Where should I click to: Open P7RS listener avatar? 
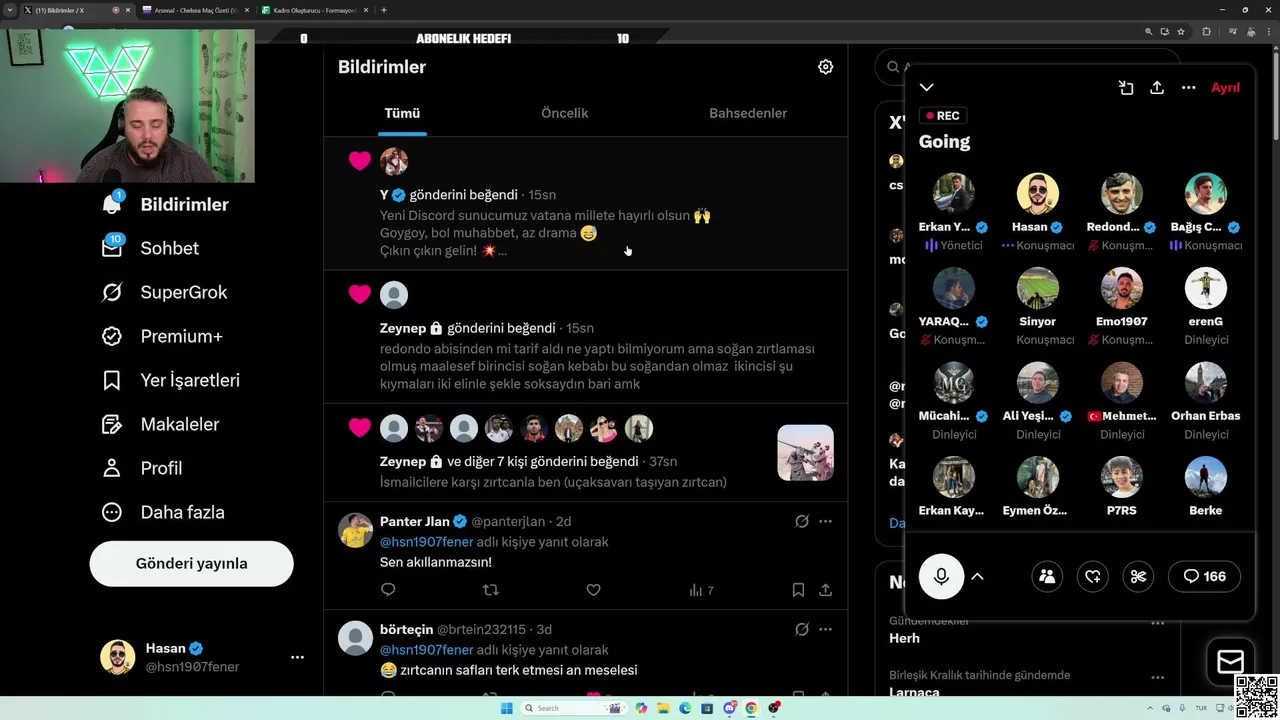tap(1121, 477)
